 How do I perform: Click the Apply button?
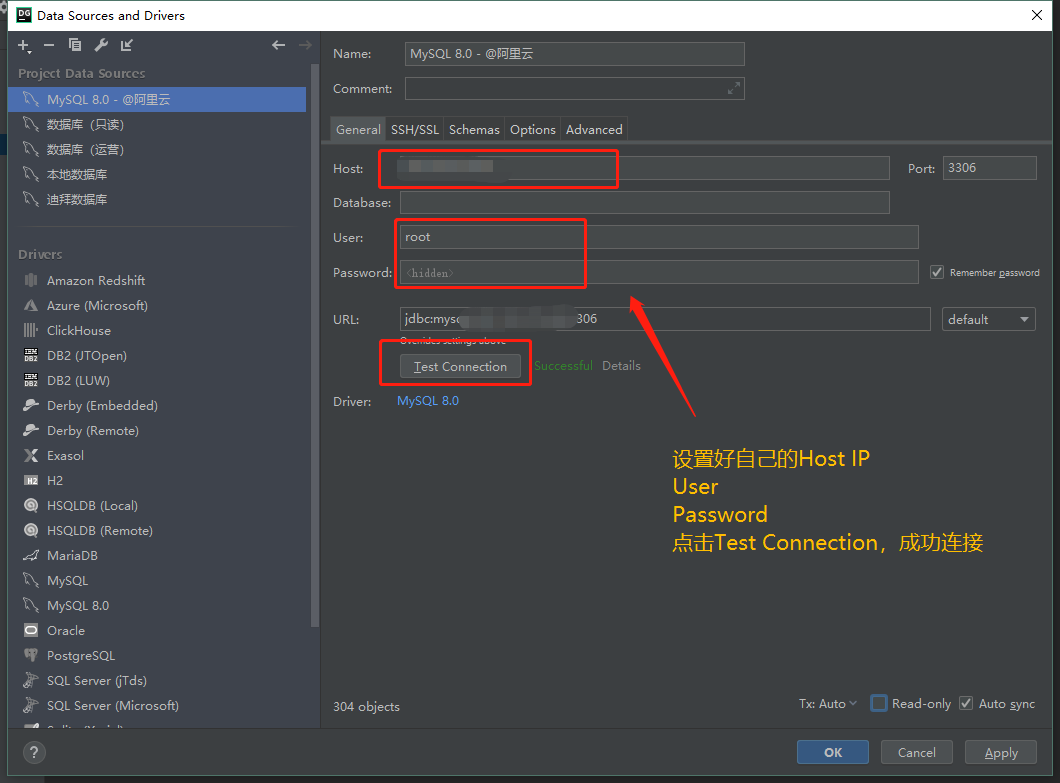click(x=1001, y=753)
